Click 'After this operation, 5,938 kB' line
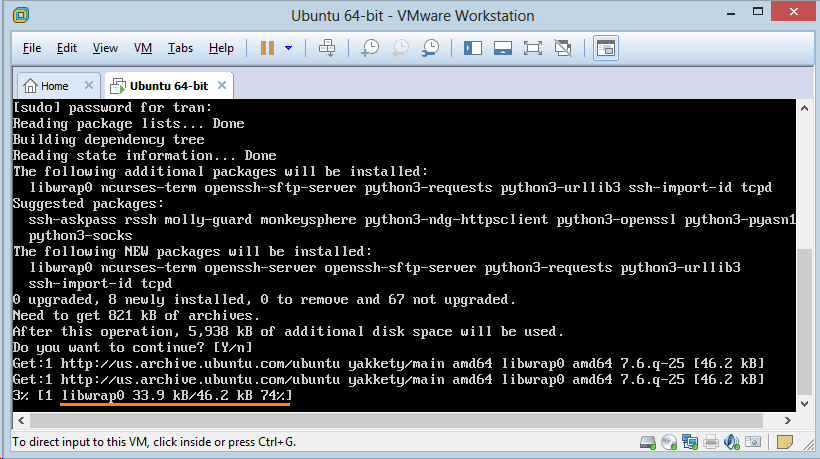The width and height of the screenshot is (820, 459). 288,332
